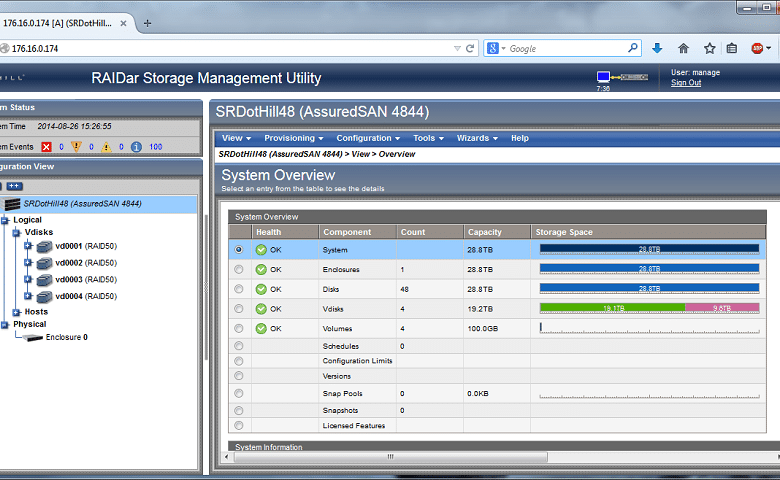Expand the Hosts tree node
The image size is (780, 480).
(x=16, y=312)
